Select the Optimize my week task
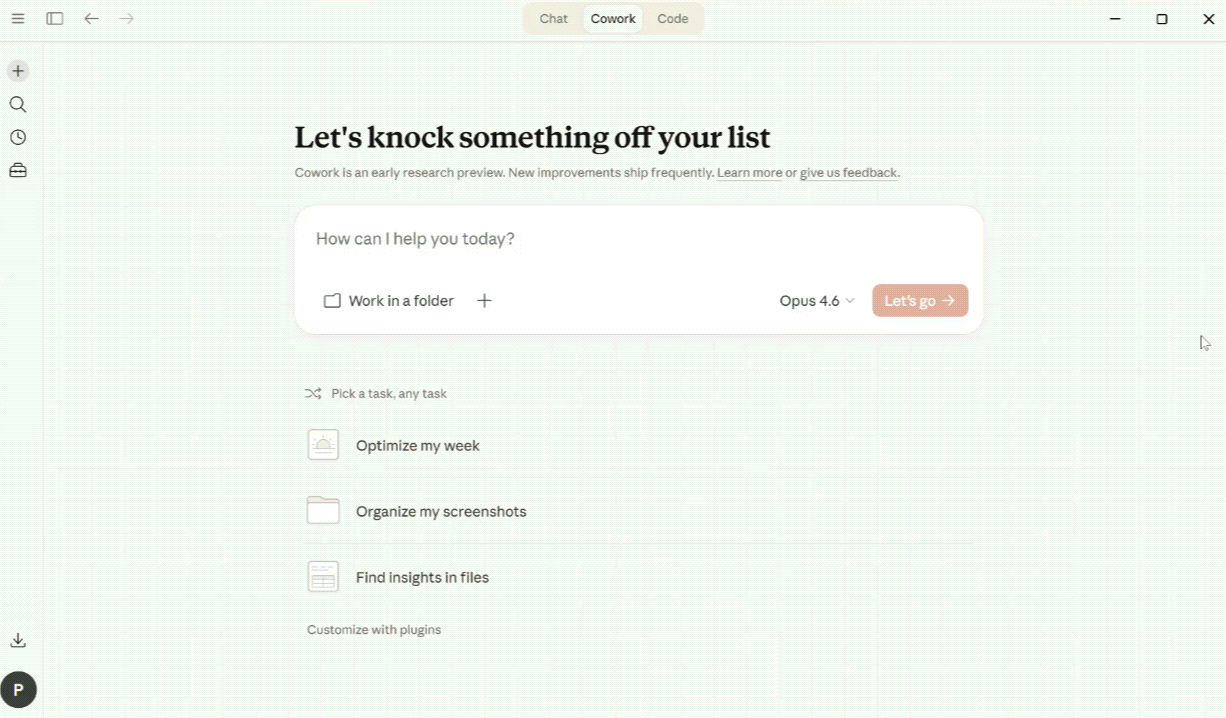Image resolution: width=1226 pixels, height=718 pixels. point(418,445)
